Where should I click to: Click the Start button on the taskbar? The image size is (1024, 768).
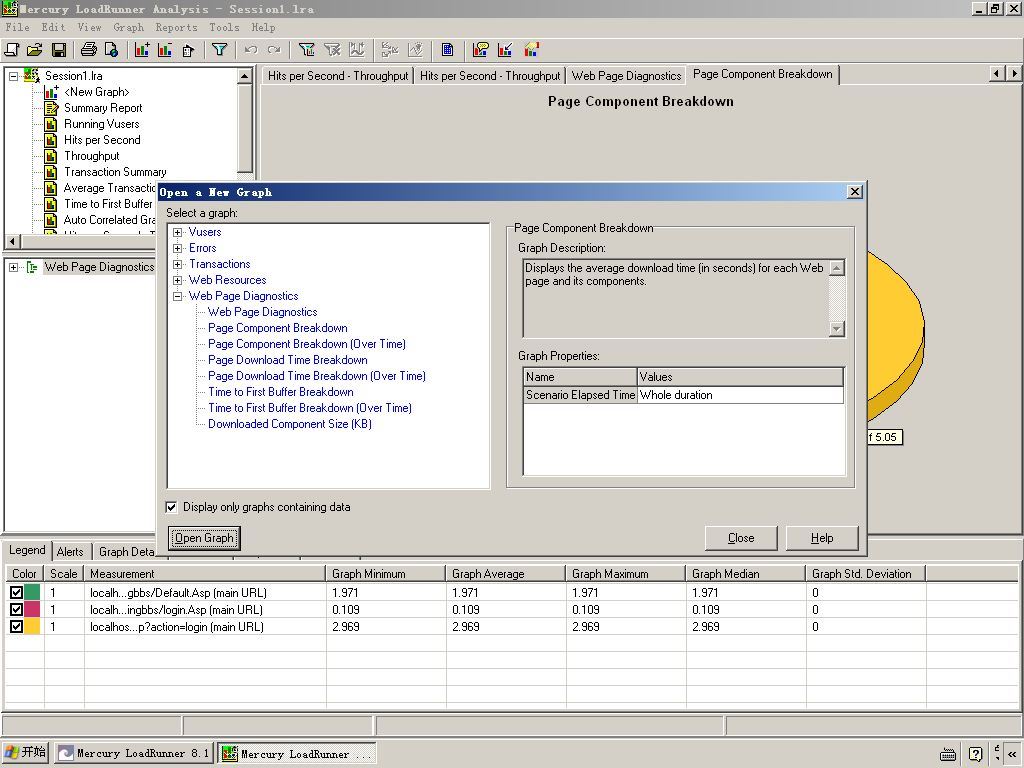click(25, 752)
